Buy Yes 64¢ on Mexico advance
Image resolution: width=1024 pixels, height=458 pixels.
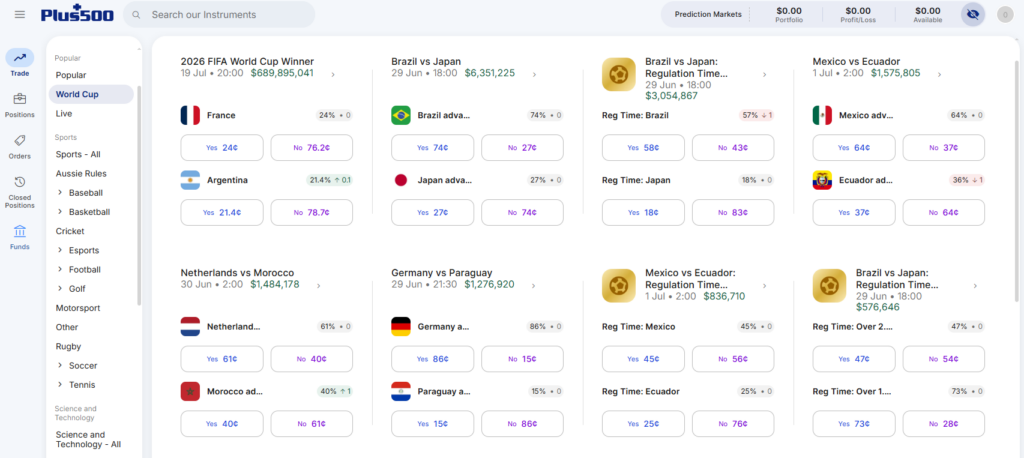(x=854, y=148)
